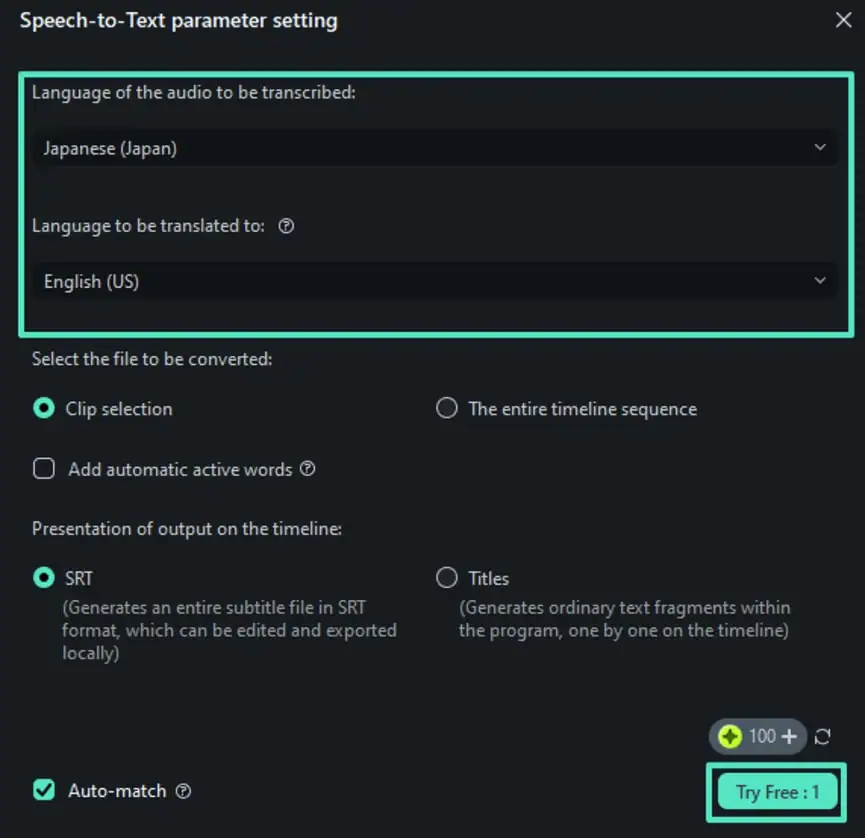The width and height of the screenshot is (865, 838).
Task: Select the Clip selection radio option
Action: pos(44,408)
